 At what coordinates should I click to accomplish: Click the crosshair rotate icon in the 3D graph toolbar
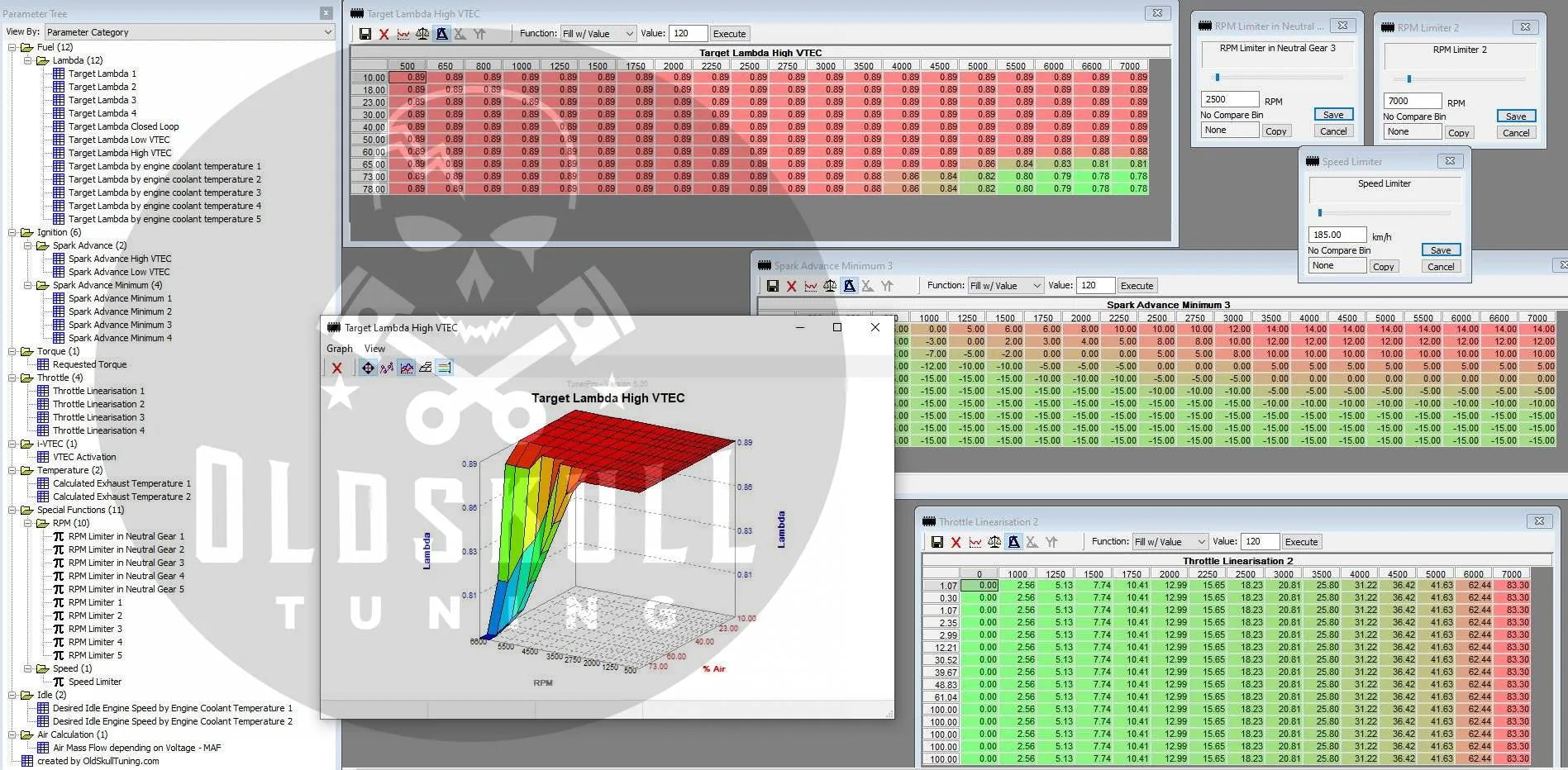368,368
